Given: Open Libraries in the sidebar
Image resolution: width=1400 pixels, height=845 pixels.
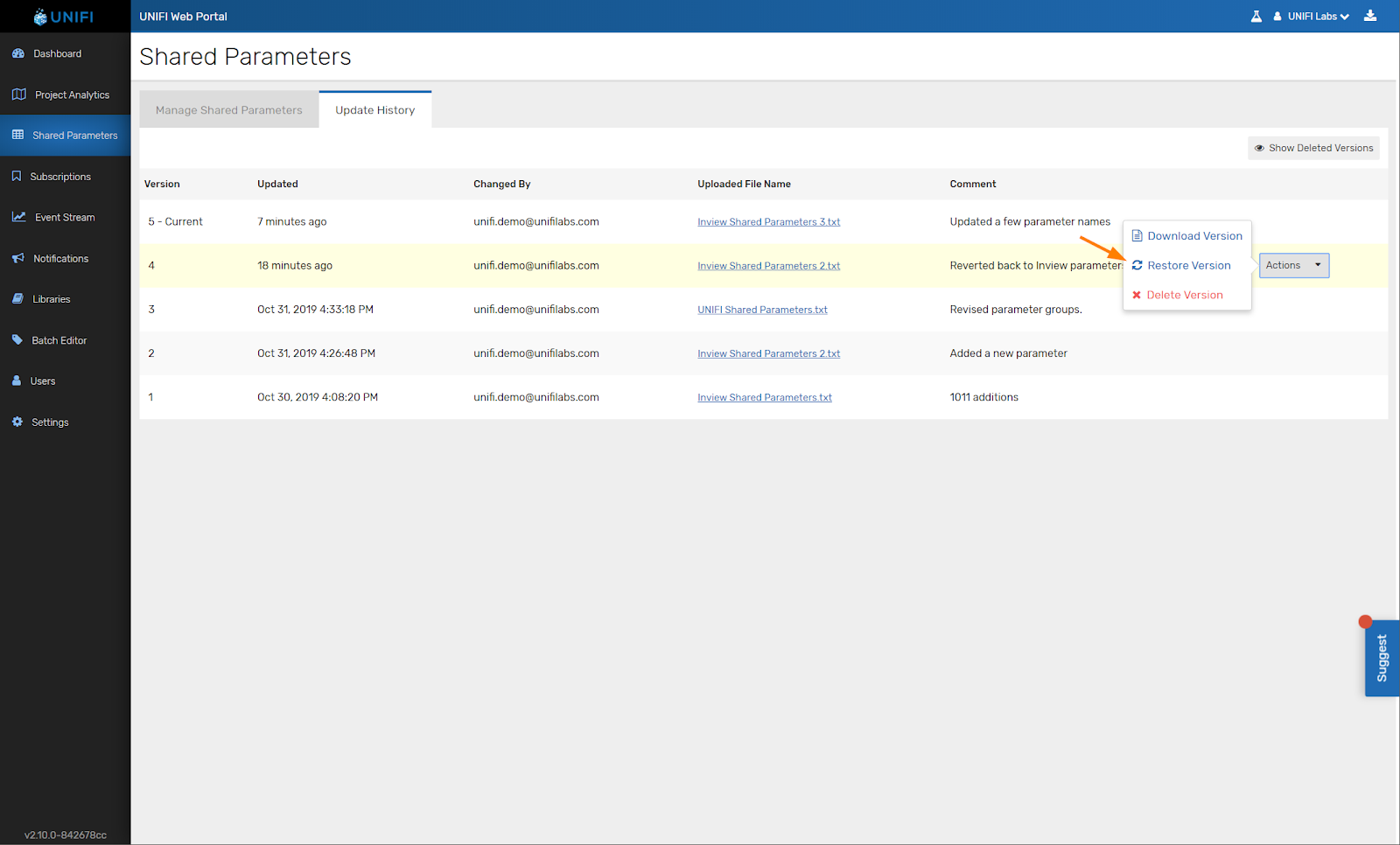Looking at the screenshot, I should (51, 299).
